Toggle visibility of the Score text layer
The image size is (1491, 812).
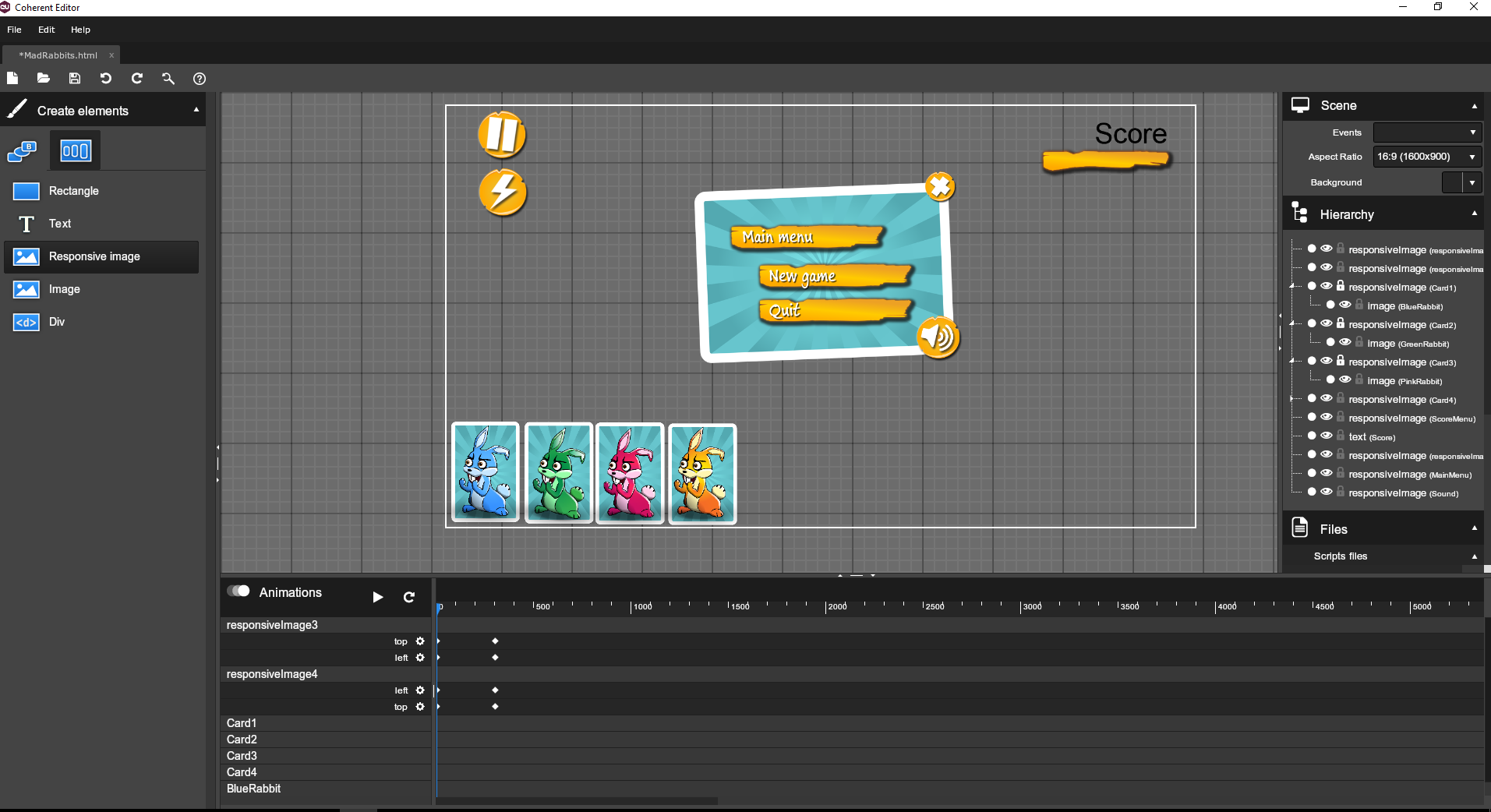pos(1327,436)
